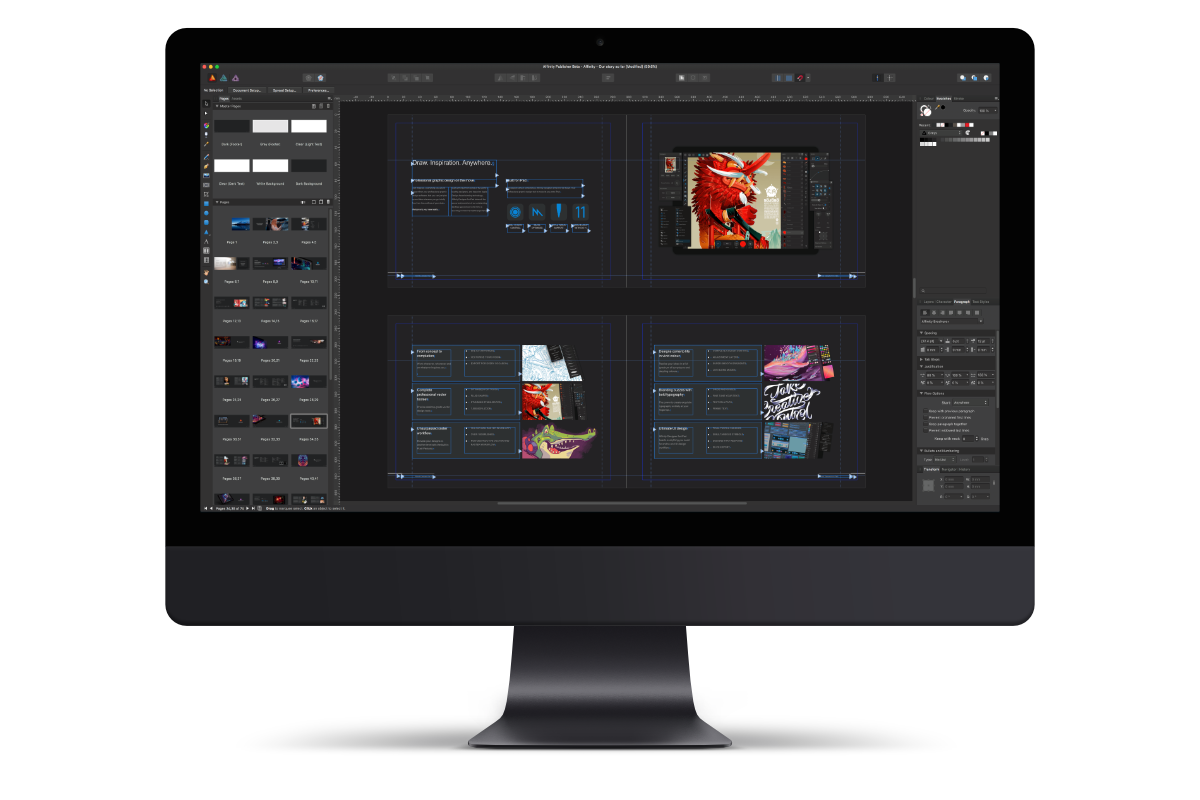The width and height of the screenshot is (1200, 800).
Task: Click the snapping magnet icon in toolbar
Action: [x=800, y=78]
